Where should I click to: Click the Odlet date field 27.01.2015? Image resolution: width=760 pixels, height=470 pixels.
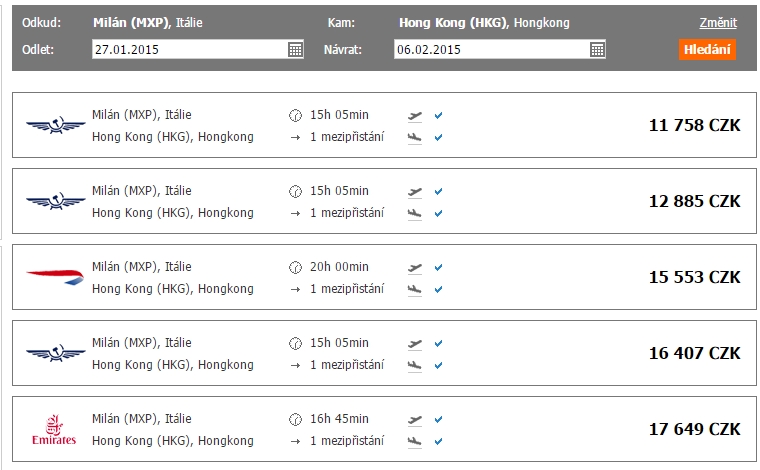click(x=186, y=49)
